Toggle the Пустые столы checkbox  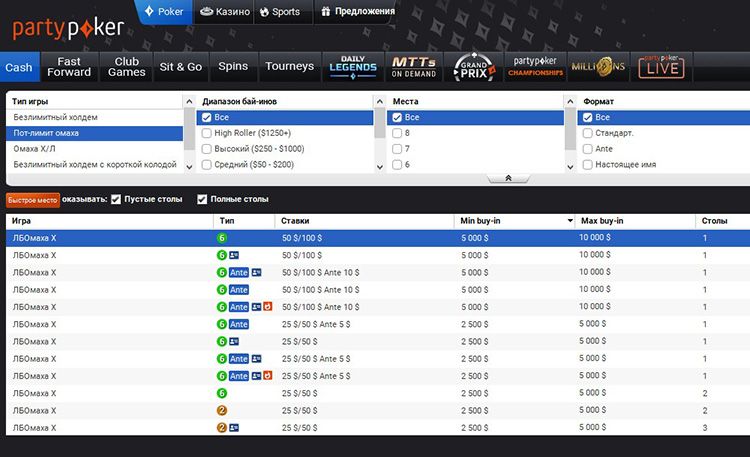(116, 199)
